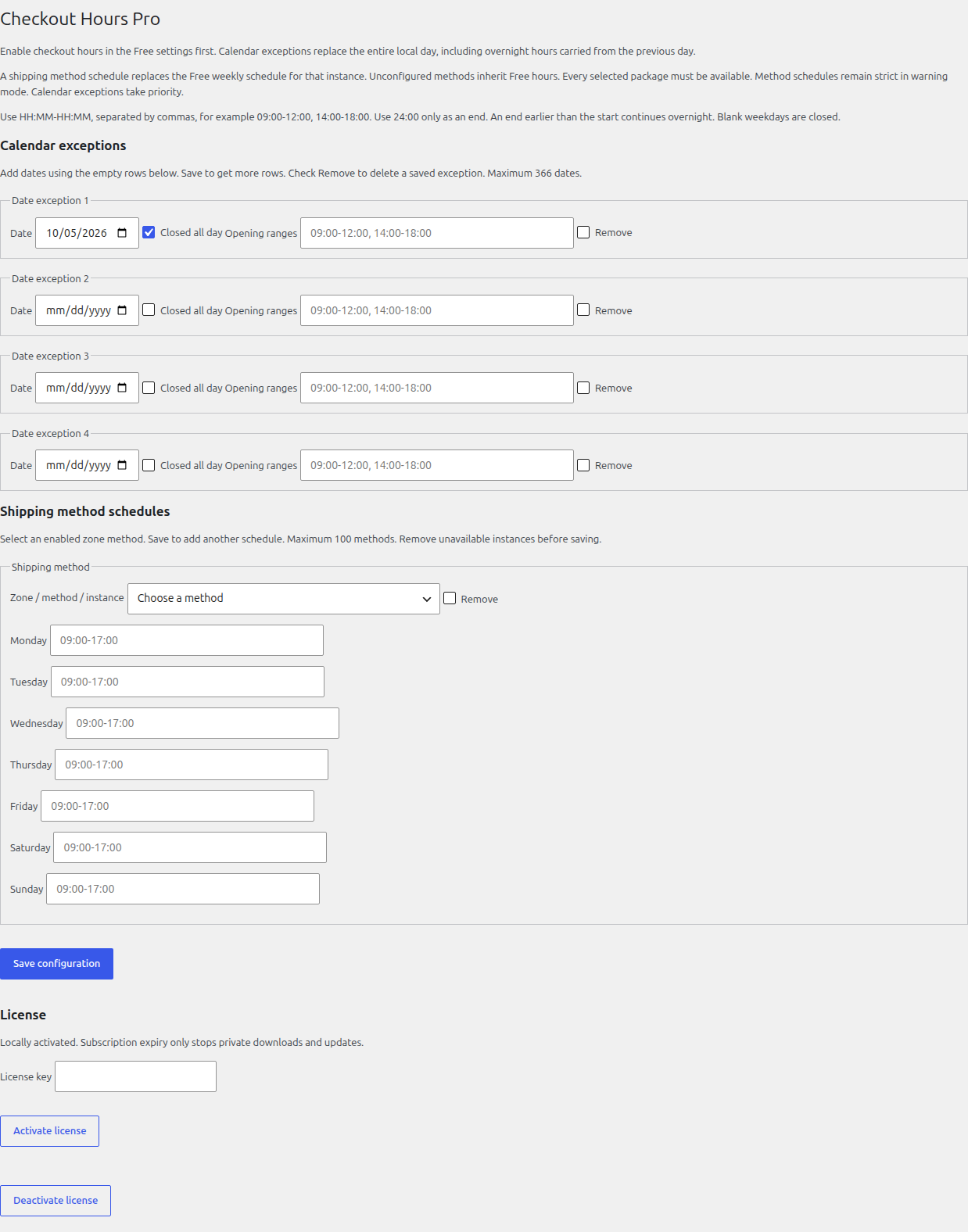Click the License key label

coord(26,1076)
